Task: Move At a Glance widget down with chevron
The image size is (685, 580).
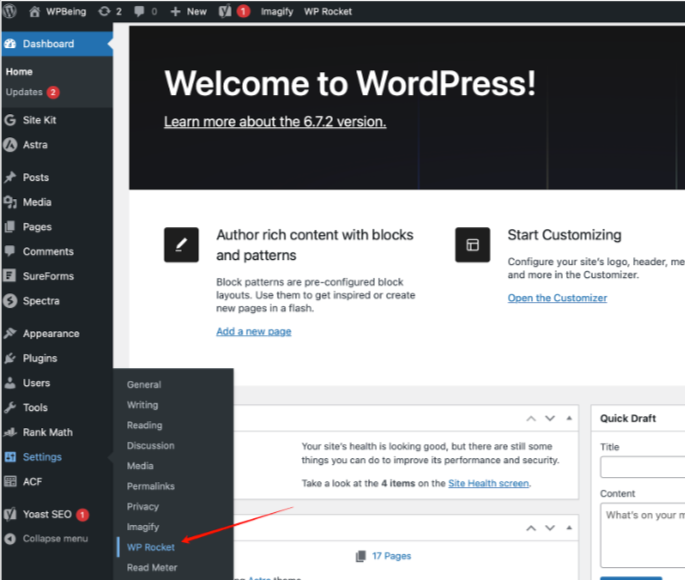Action: (x=550, y=528)
